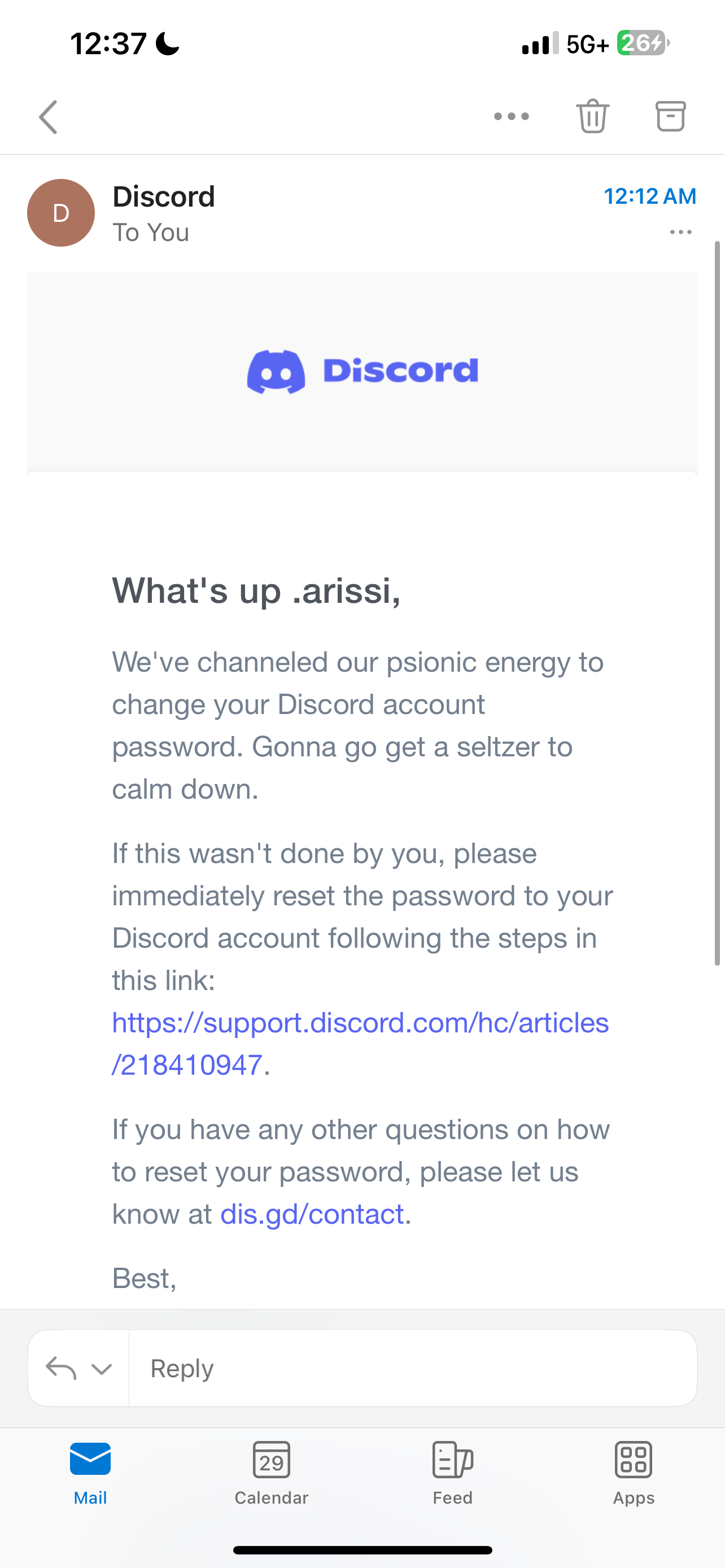Open the Calendar tab
This screenshot has width=725, height=1568.
(272, 1473)
